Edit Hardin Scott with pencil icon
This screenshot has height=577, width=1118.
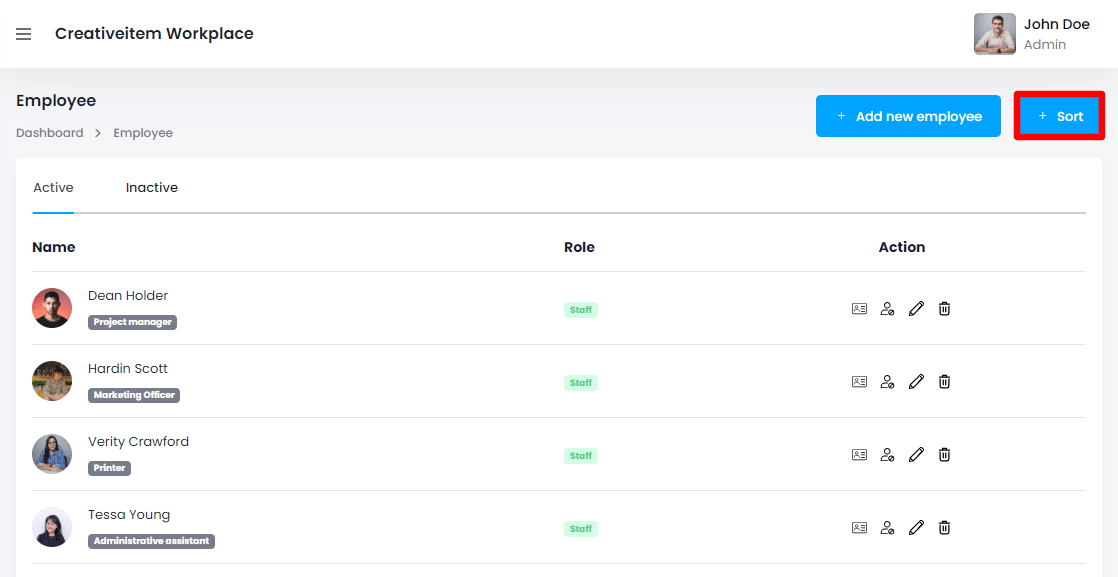pos(916,382)
